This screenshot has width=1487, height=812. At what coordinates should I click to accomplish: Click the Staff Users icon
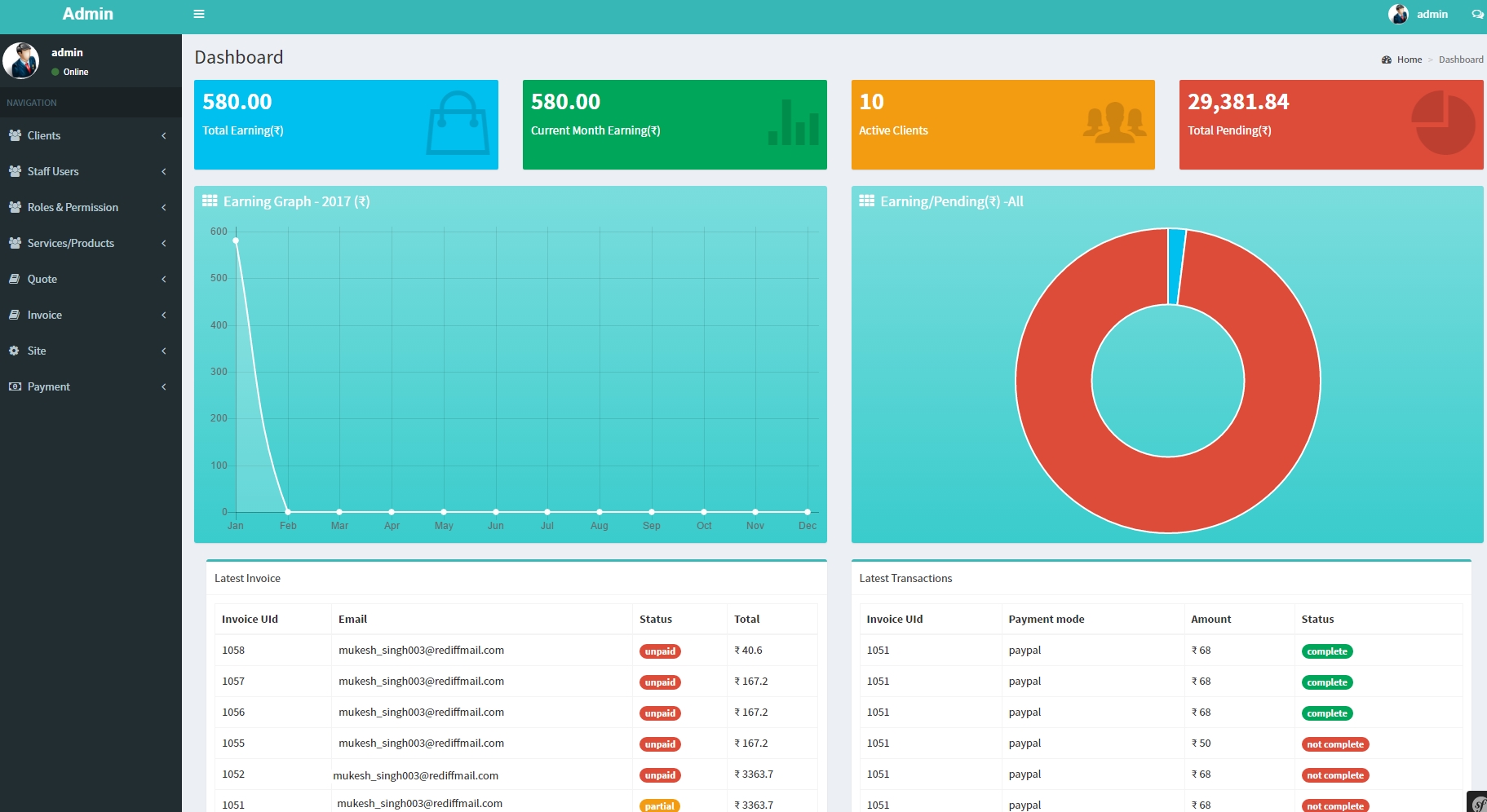tap(14, 171)
